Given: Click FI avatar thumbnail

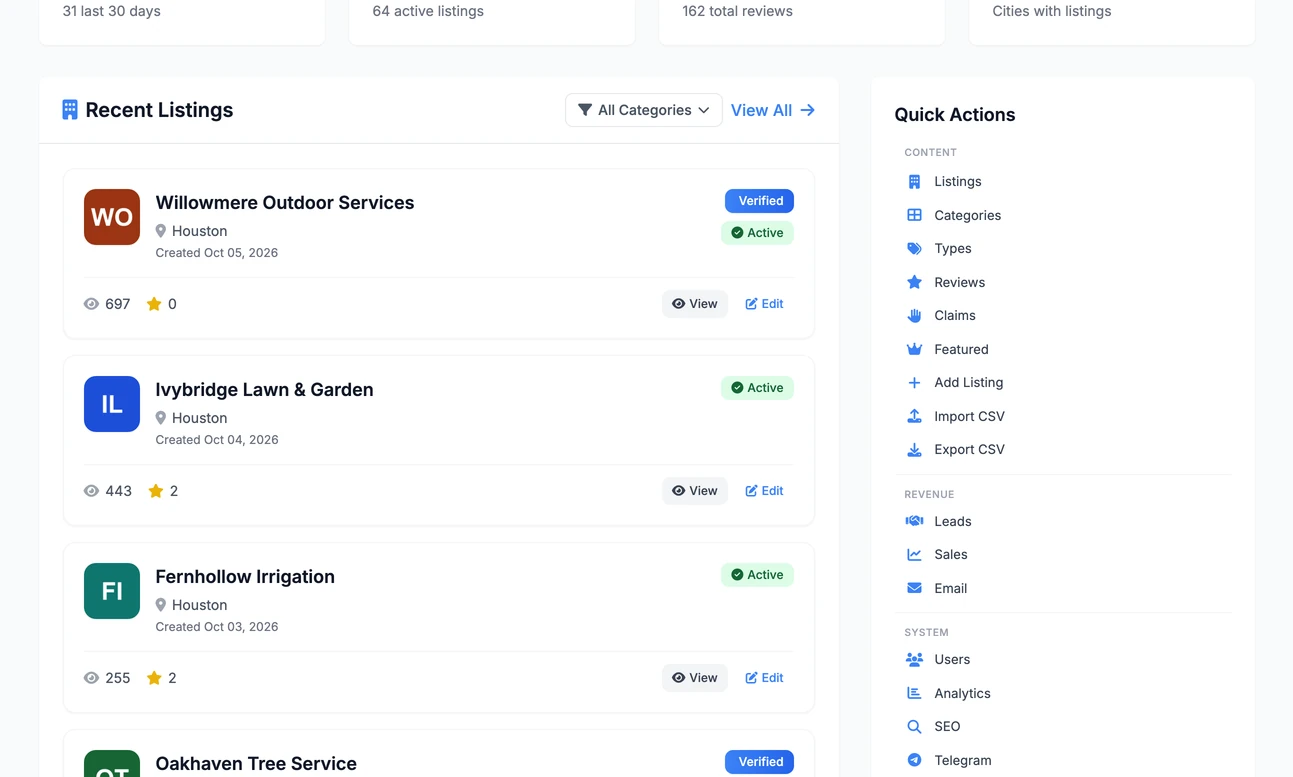Looking at the screenshot, I should pos(112,591).
